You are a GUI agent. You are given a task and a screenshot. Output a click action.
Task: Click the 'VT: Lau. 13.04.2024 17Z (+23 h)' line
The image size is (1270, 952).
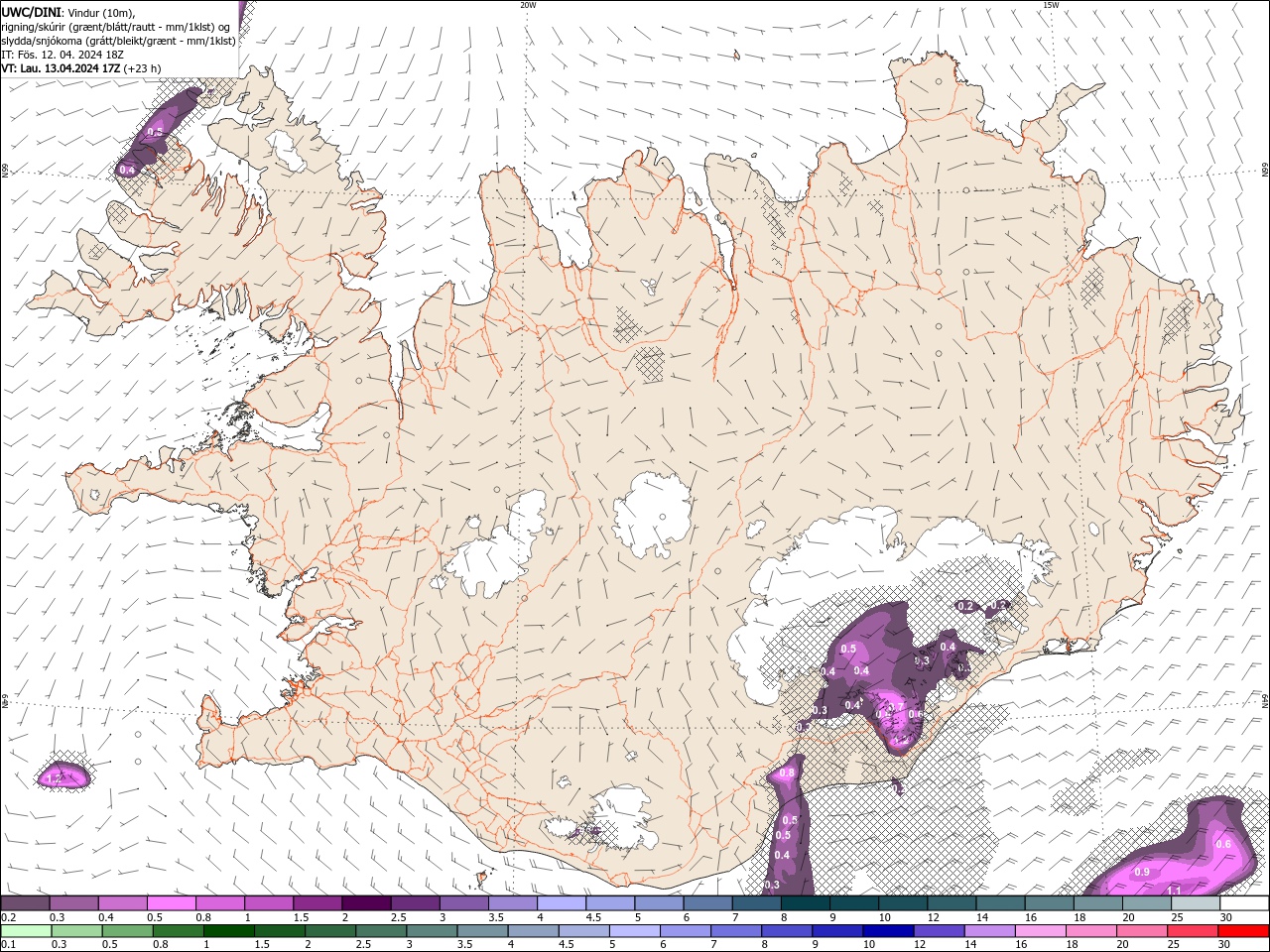(81, 68)
